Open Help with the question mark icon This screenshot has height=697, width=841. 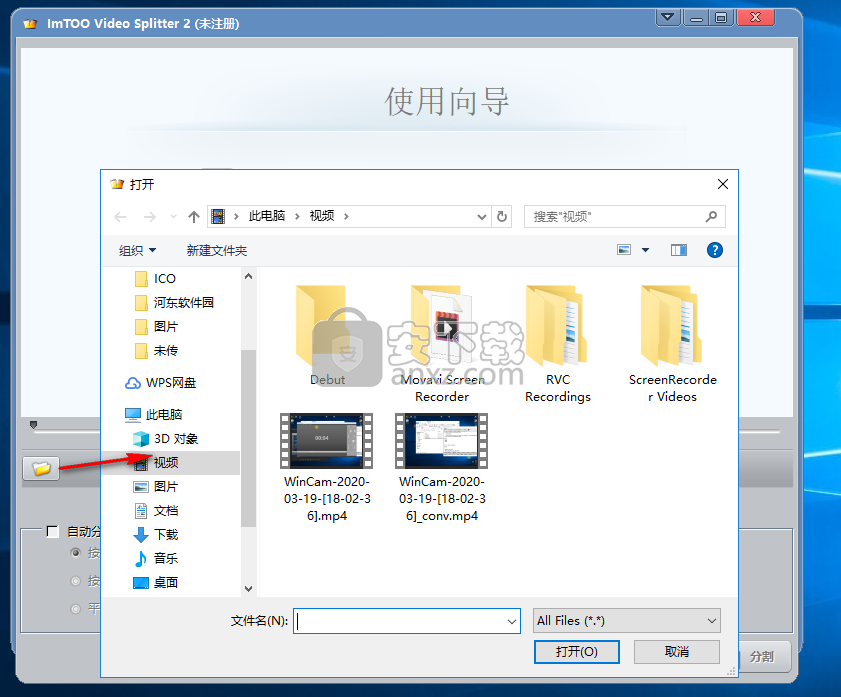tap(714, 250)
